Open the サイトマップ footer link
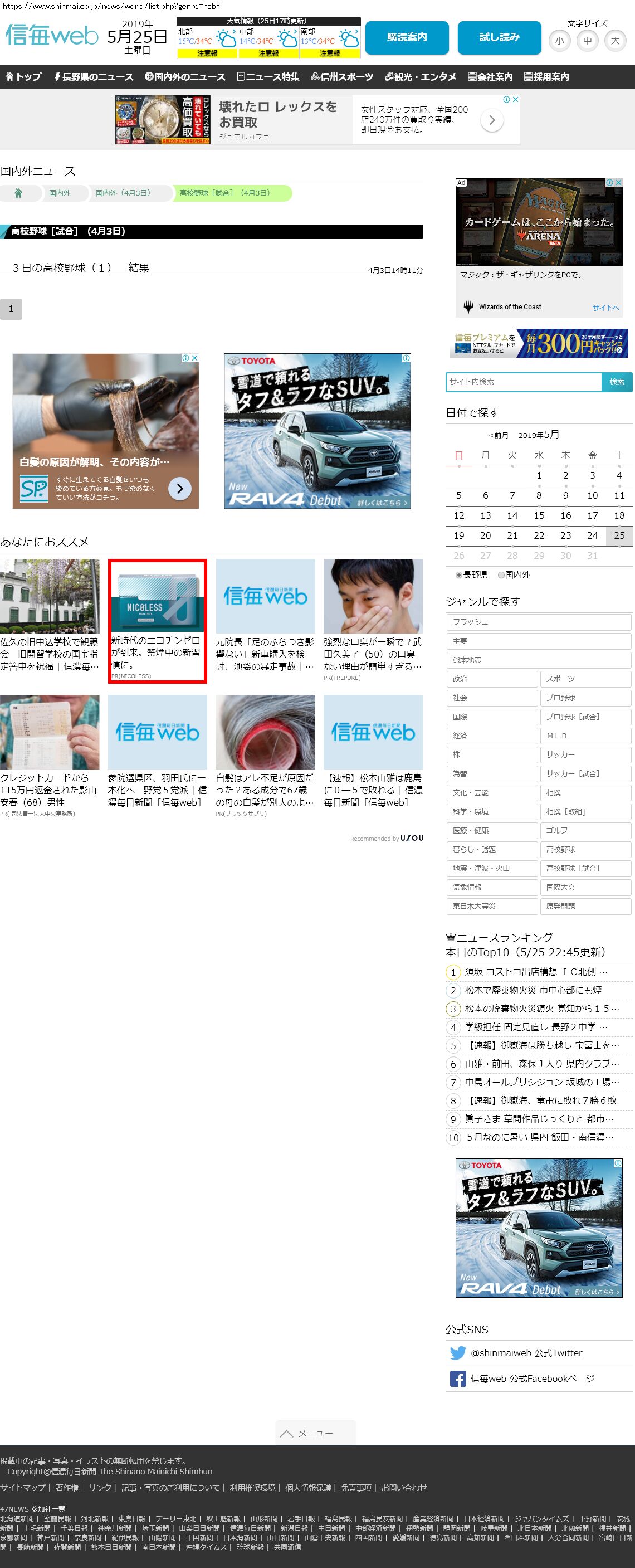This screenshot has width=635, height=1568. point(22,1487)
